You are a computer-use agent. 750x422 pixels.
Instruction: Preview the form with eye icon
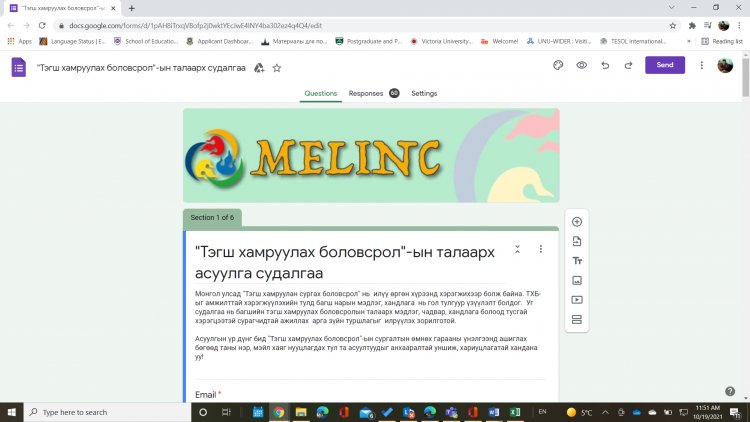pyautogui.click(x=582, y=65)
